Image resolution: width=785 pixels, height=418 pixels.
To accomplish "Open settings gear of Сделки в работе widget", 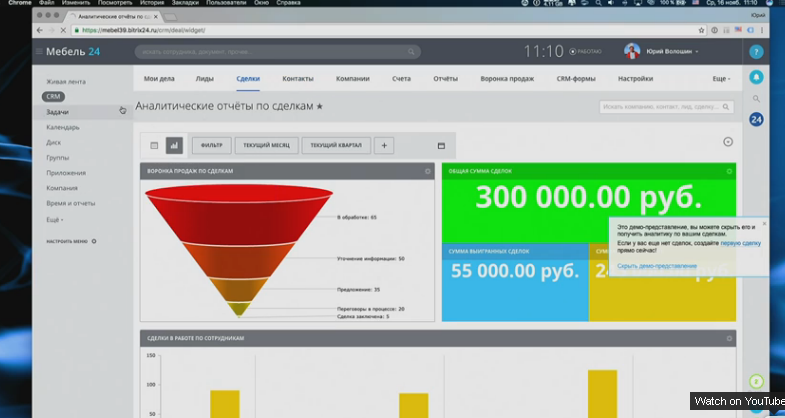I will click(729, 338).
